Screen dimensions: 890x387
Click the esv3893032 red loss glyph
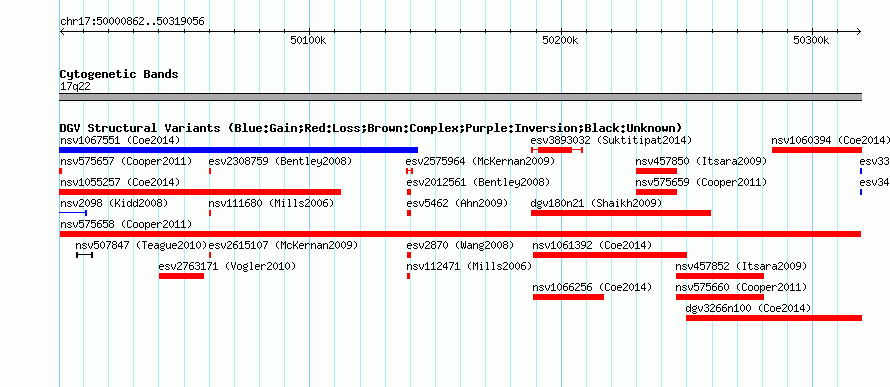tap(557, 150)
